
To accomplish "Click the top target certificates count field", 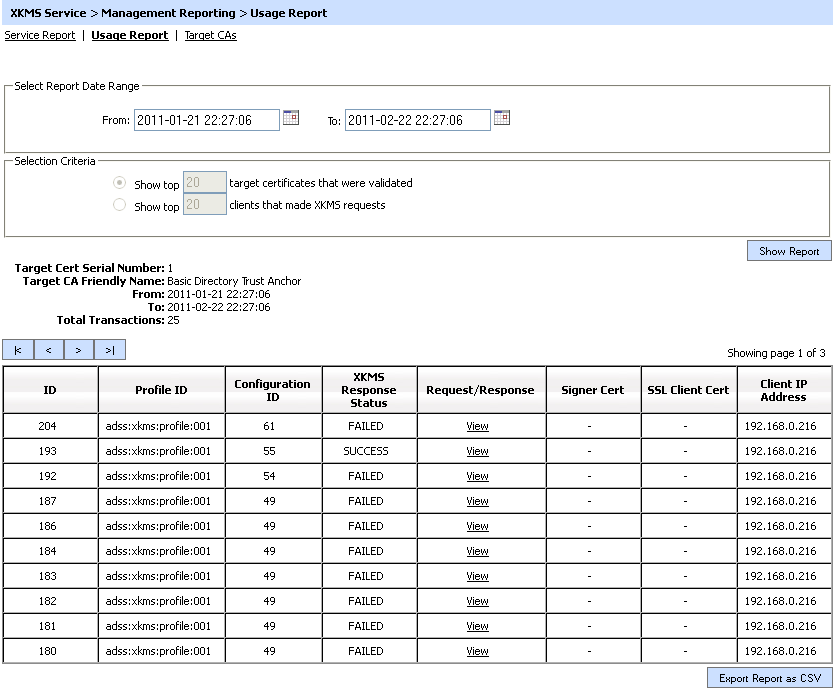I will click(x=204, y=183).
